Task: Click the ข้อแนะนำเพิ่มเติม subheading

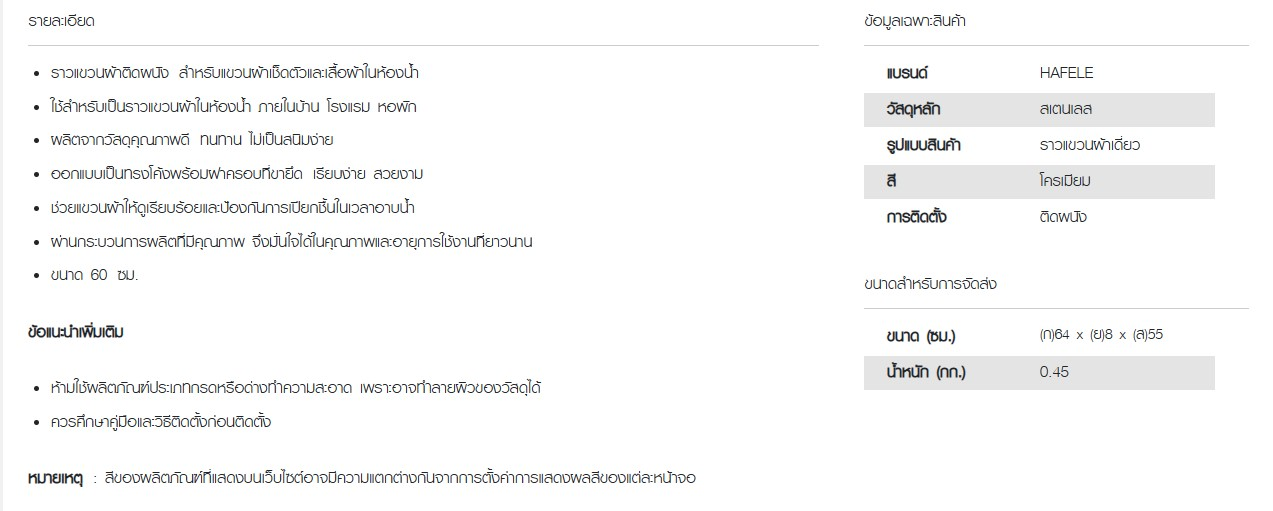Action: click(x=76, y=332)
